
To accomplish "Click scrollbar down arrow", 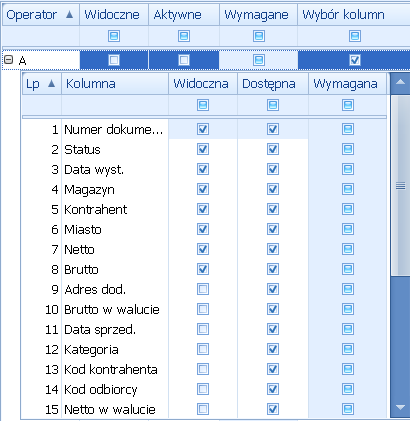I will coord(400,407).
